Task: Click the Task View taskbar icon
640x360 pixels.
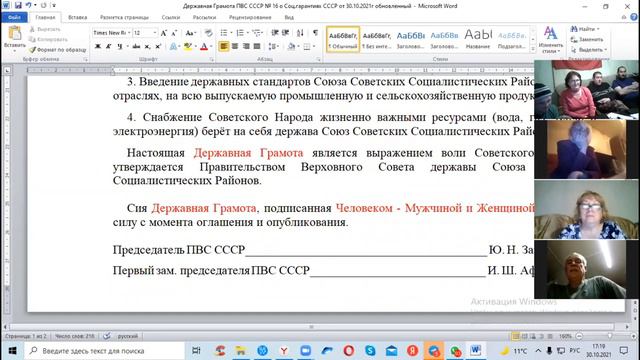Action: click(x=196, y=351)
